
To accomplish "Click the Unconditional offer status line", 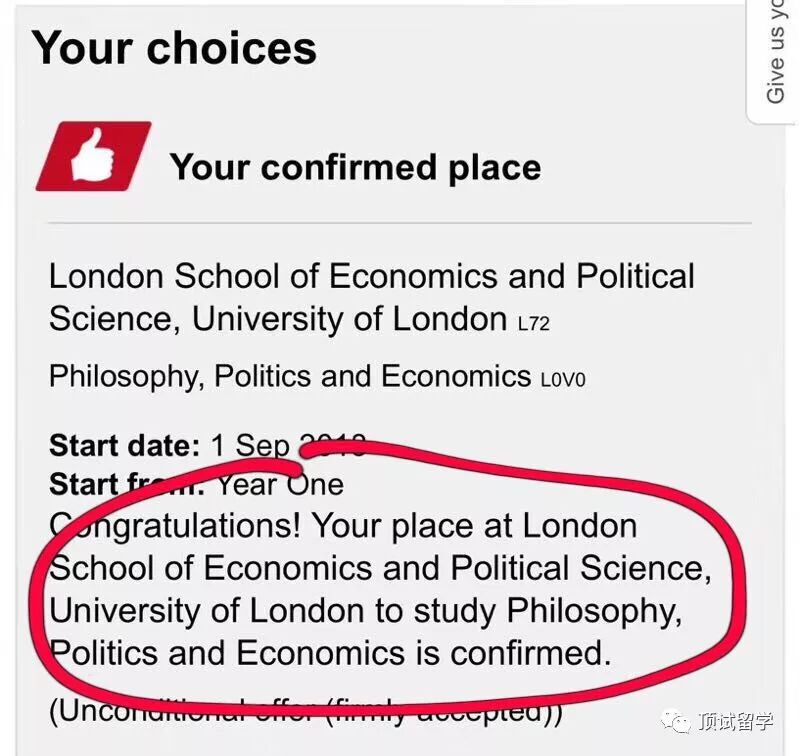I will point(306,711).
